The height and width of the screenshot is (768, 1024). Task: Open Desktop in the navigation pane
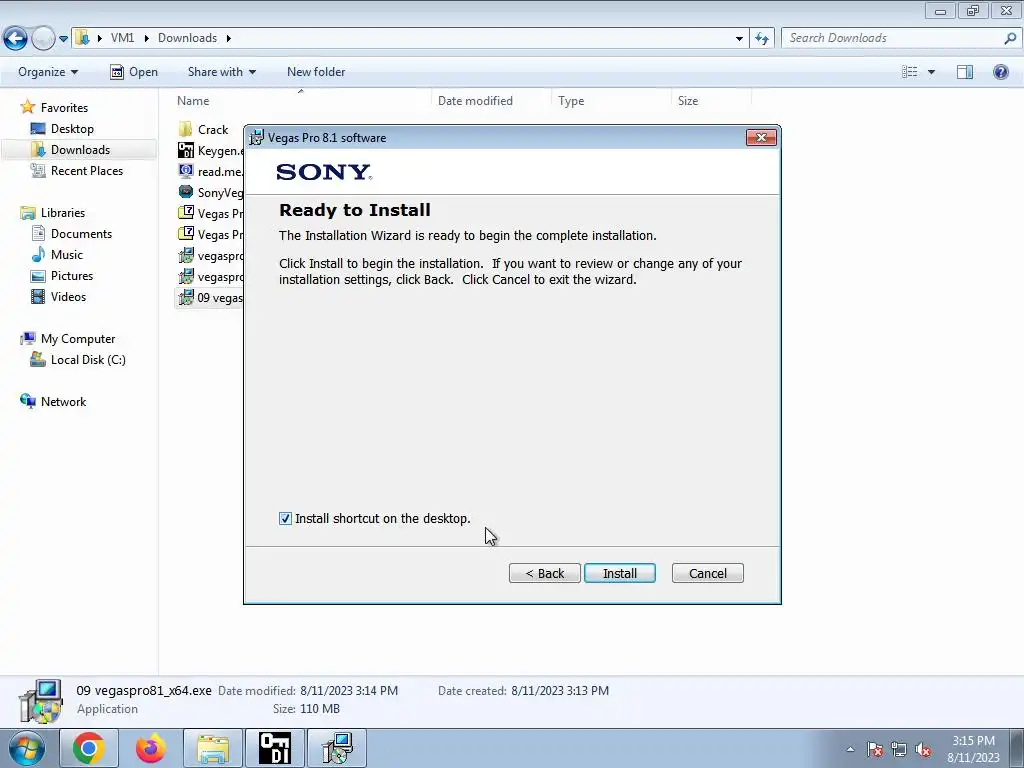tap(72, 129)
